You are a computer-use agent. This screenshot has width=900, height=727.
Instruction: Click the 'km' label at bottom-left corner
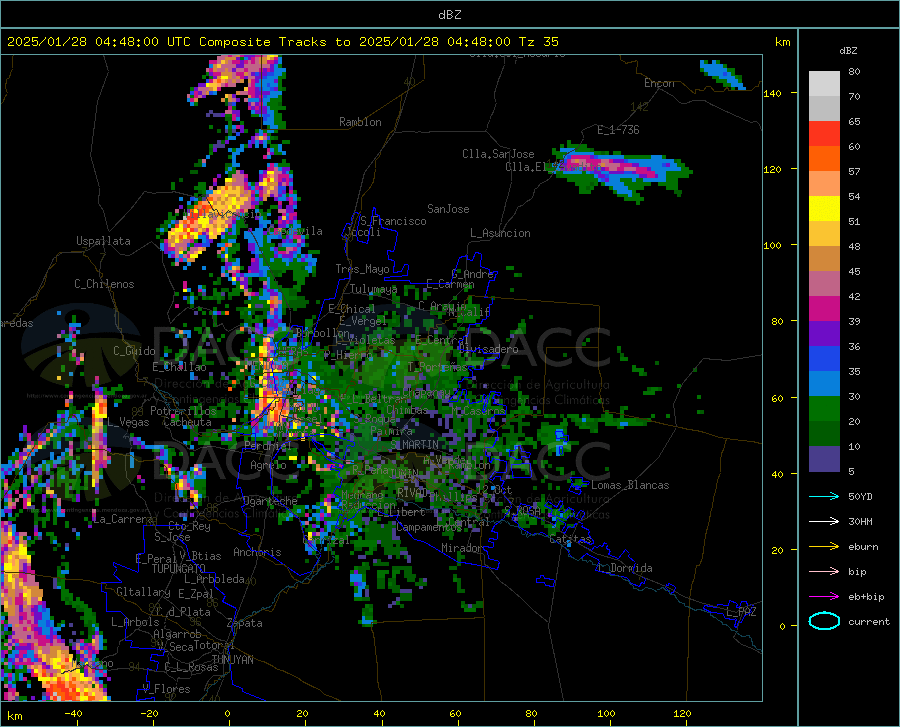point(14,716)
